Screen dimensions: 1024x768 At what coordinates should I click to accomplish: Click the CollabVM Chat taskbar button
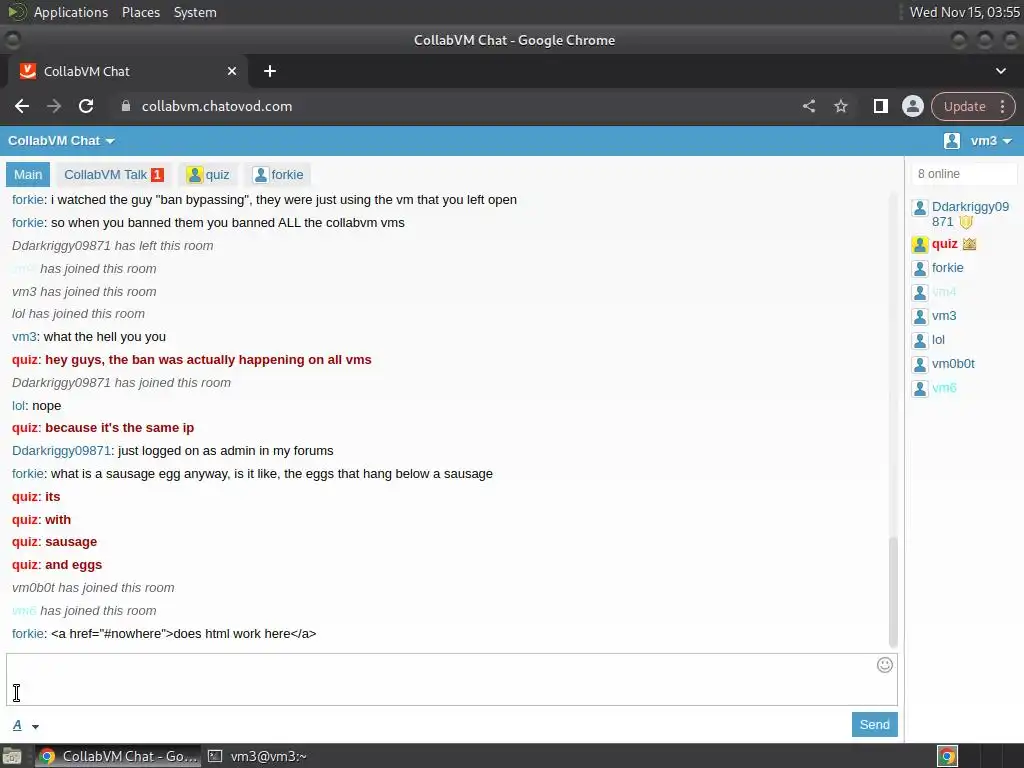coord(118,756)
